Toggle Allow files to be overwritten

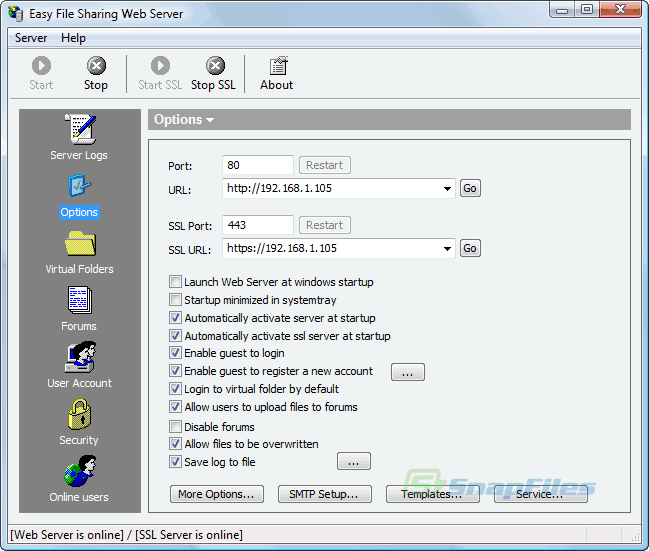[175, 444]
